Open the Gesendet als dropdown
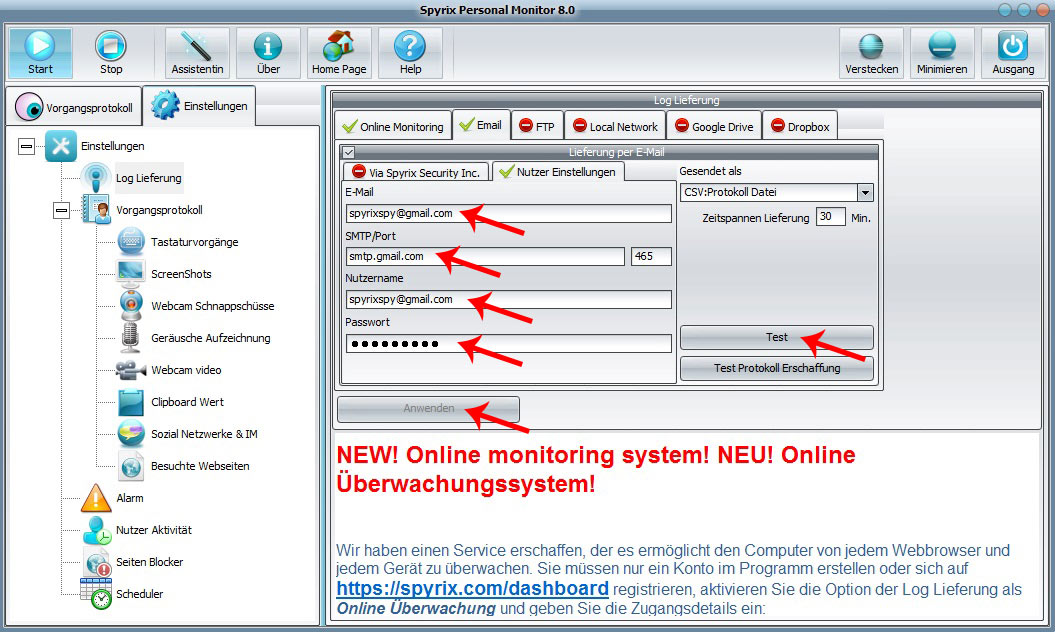Screen dimensions: 1055x632 pos(865,192)
